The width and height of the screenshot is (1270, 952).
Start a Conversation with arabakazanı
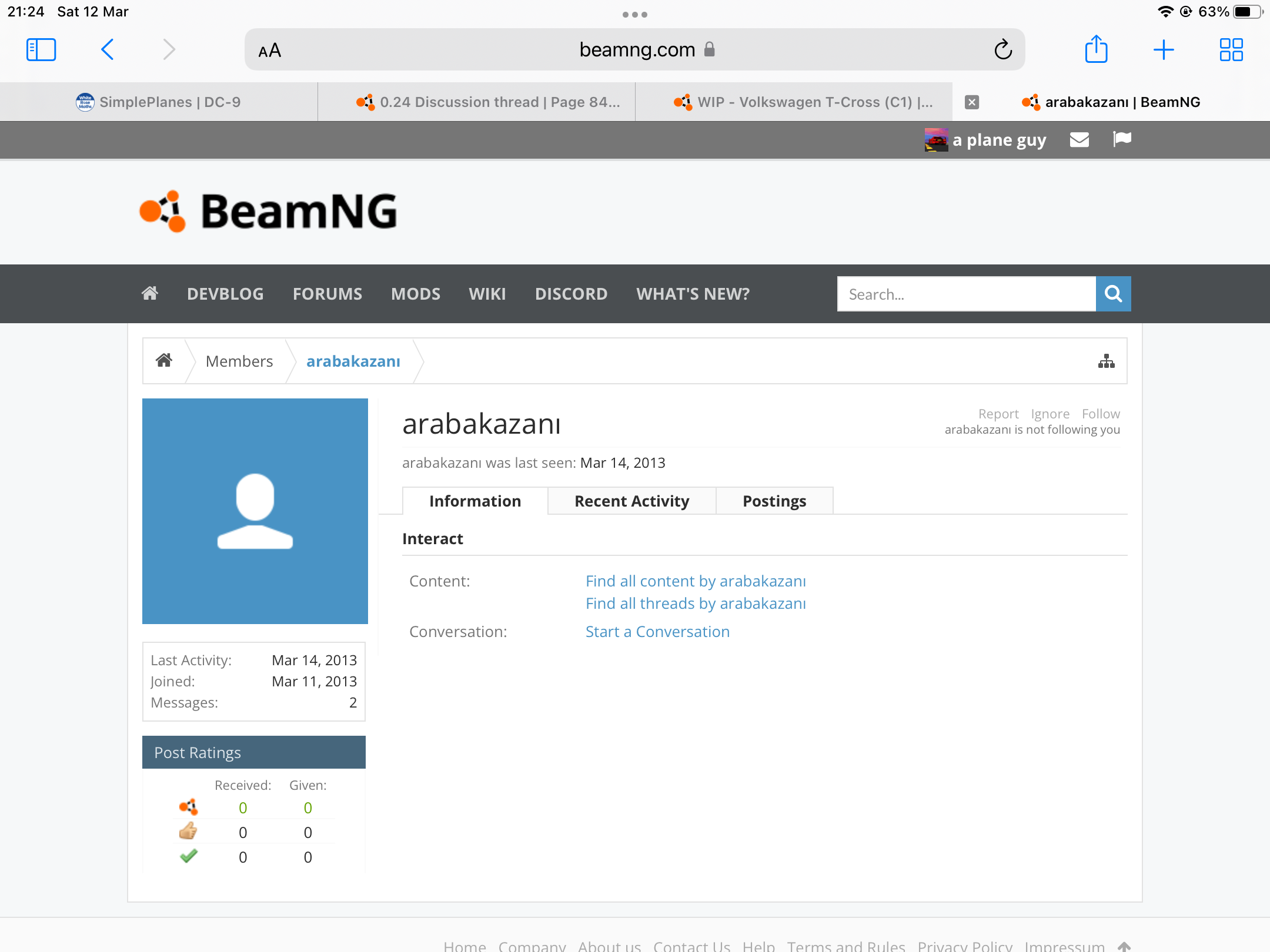pyautogui.click(x=657, y=631)
